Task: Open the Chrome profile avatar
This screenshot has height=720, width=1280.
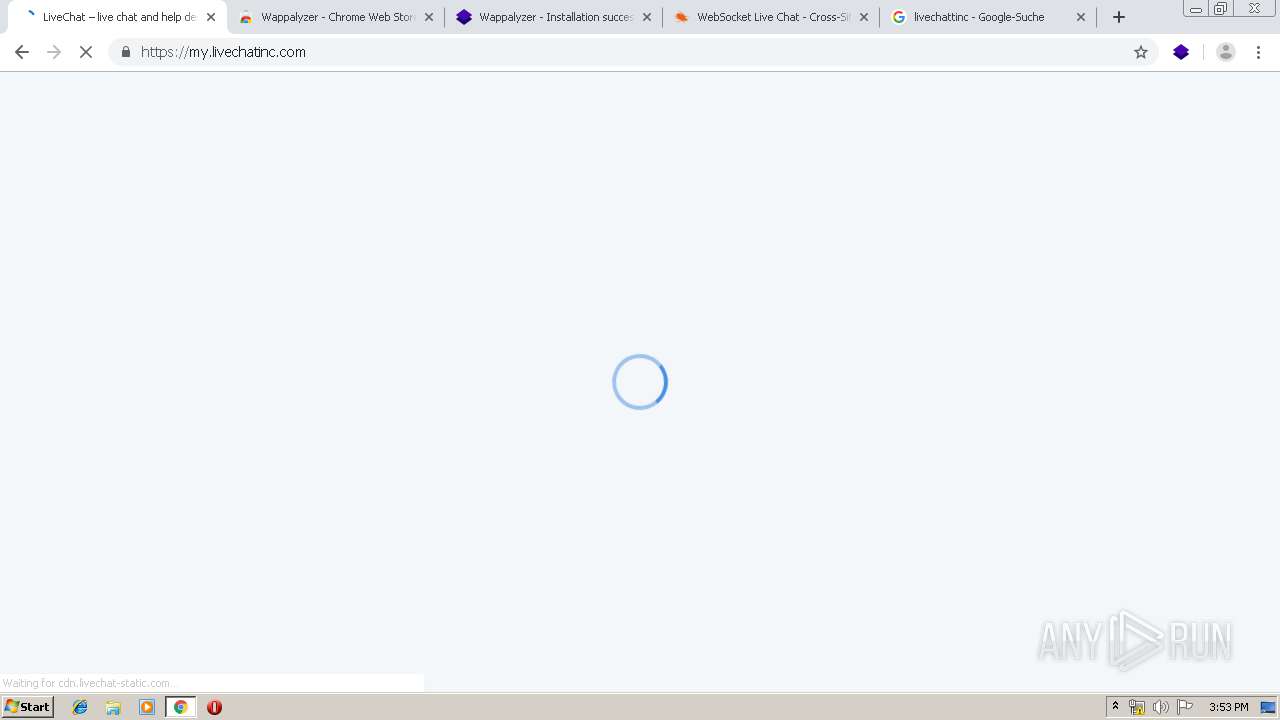Action: [x=1226, y=52]
